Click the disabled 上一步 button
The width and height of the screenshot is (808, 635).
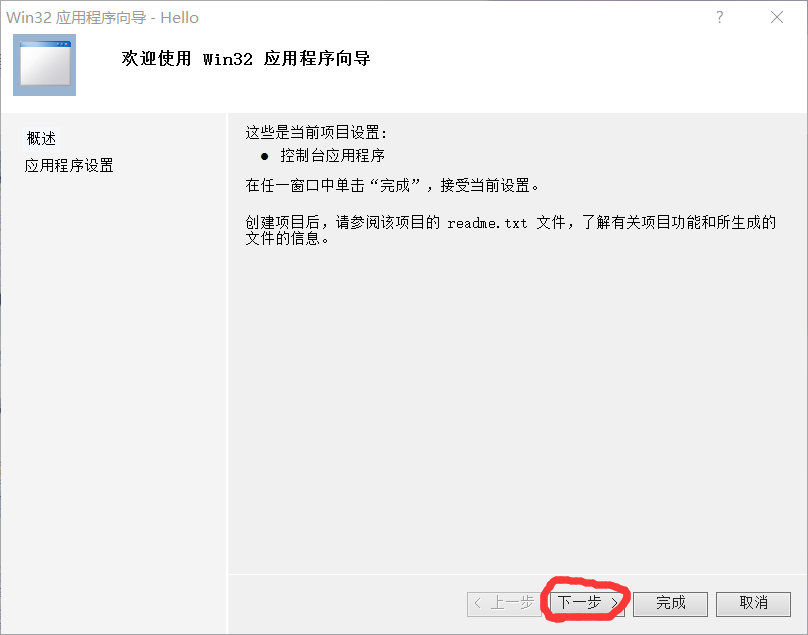click(x=504, y=604)
